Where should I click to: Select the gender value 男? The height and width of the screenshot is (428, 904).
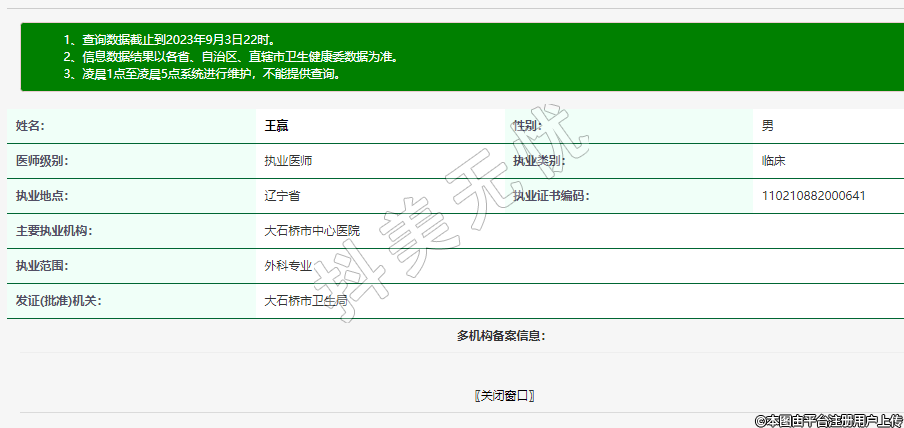click(x=767, y=126)
